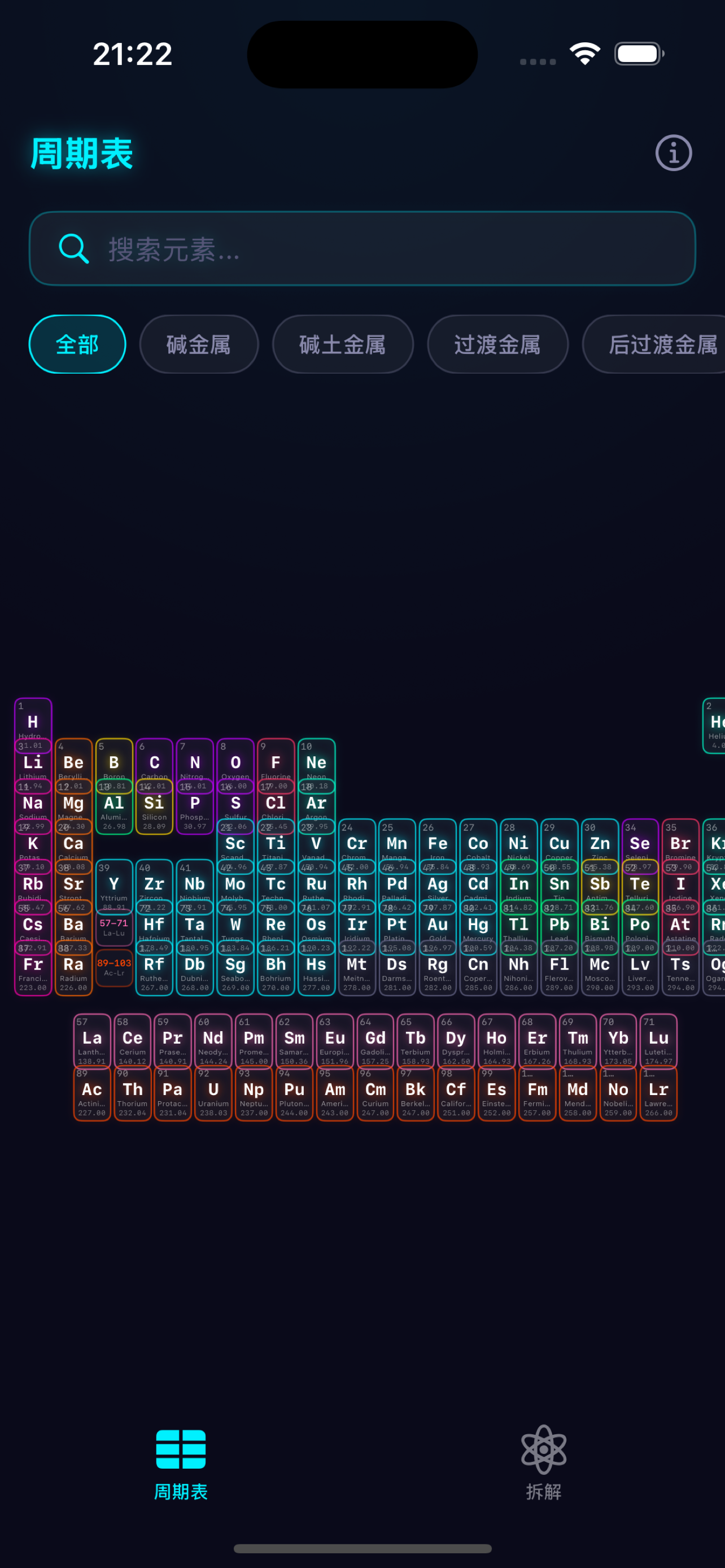Tap the search magnifier icon
The image size is (725, 1568).
73,248
